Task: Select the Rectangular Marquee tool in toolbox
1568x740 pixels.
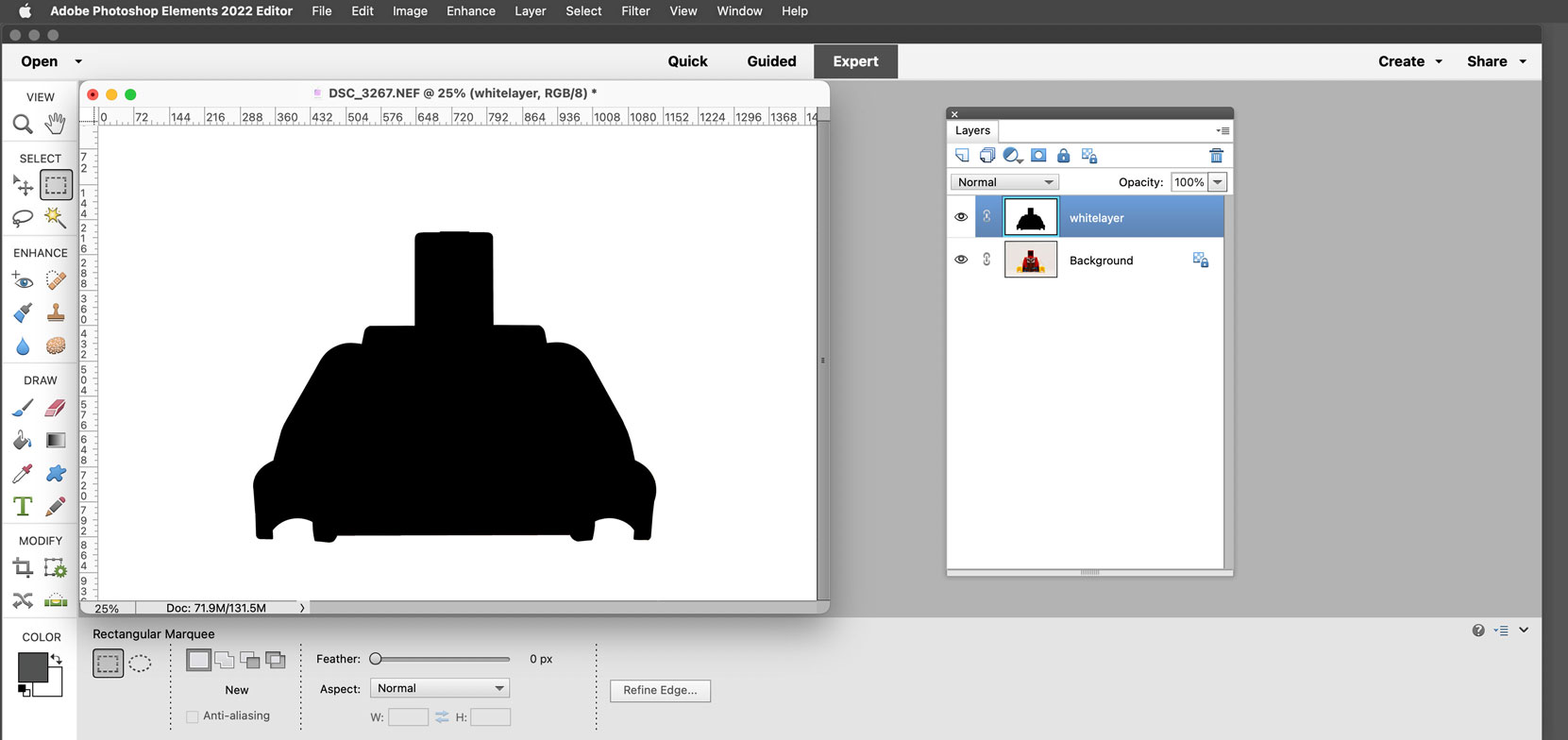Action: click(x=56, y=185)
